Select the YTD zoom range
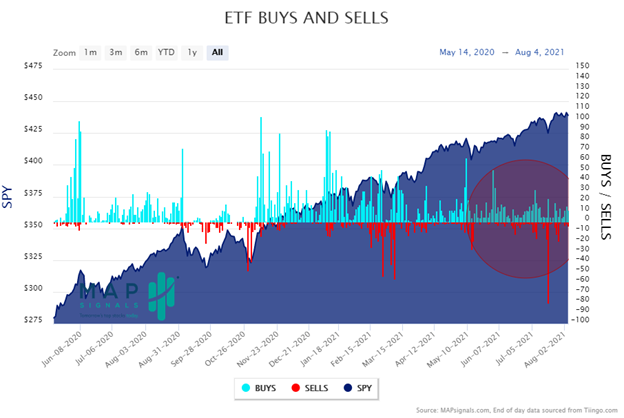The height and width of the screenshot is (418, 624). (166, 53)
